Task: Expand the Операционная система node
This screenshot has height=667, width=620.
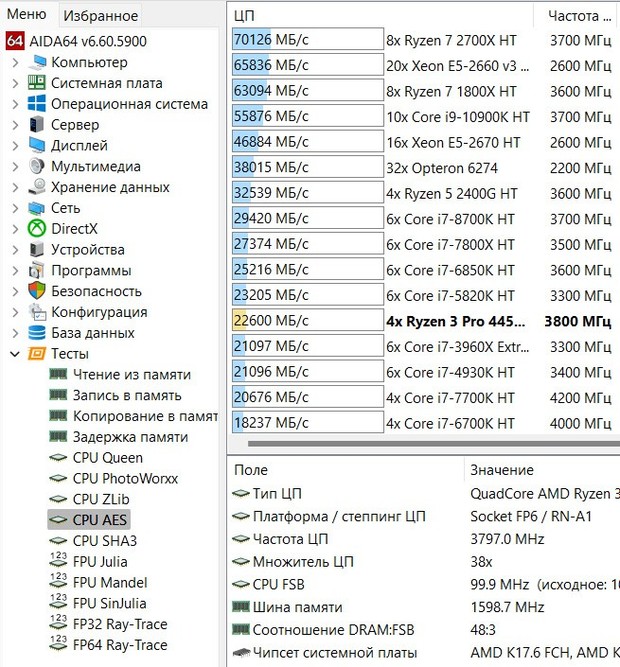Action: [15, 105]
